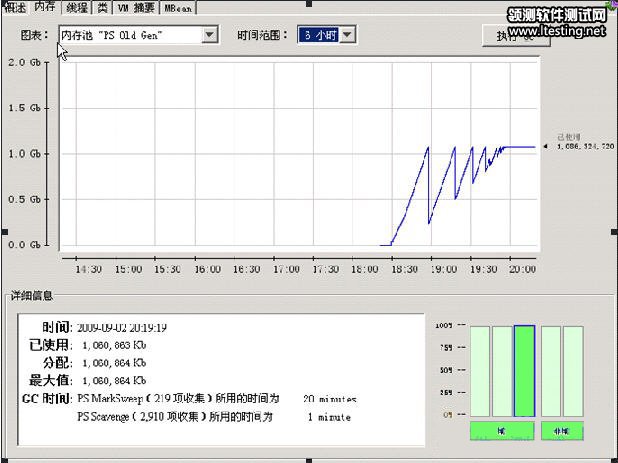
Task: Expand the 图表 memory pool dropdown
Action: [x=209, y=35]
